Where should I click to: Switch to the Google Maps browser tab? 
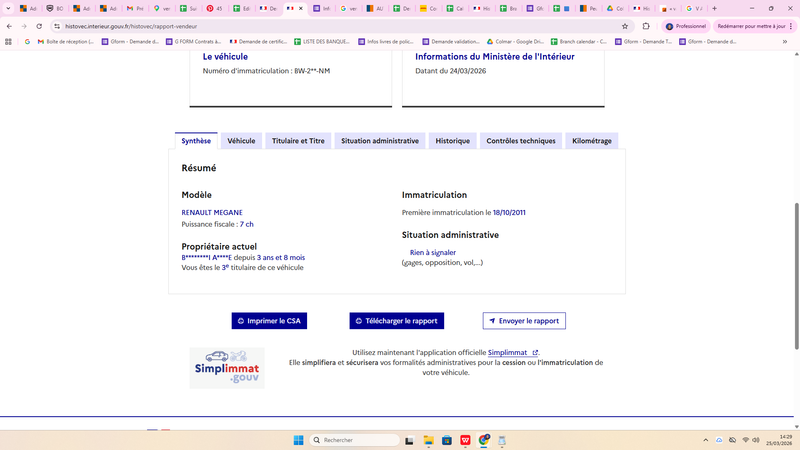(x=161, y=8)
